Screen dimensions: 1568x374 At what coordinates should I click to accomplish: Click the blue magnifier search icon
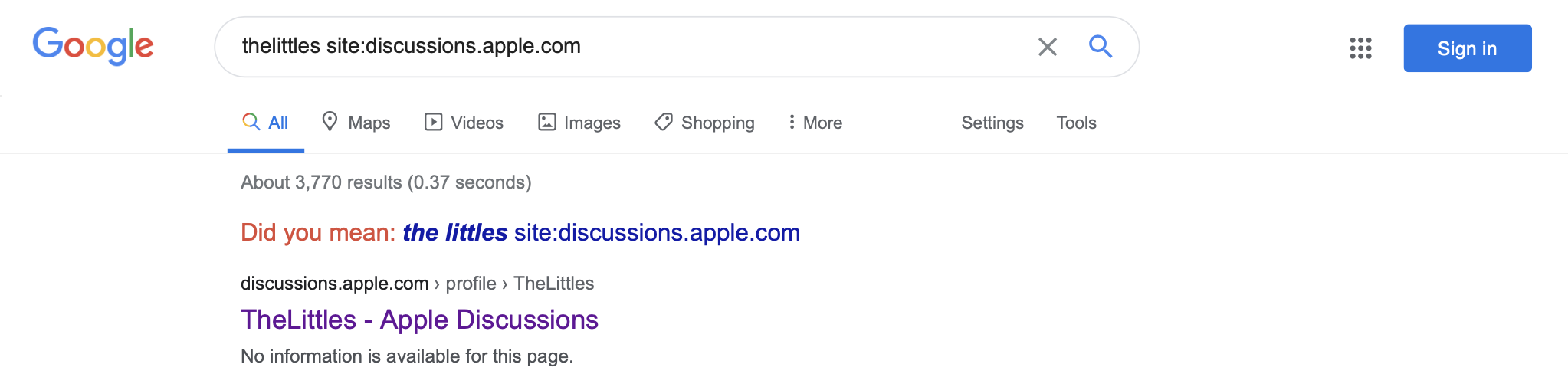[x=1101, y=47]
